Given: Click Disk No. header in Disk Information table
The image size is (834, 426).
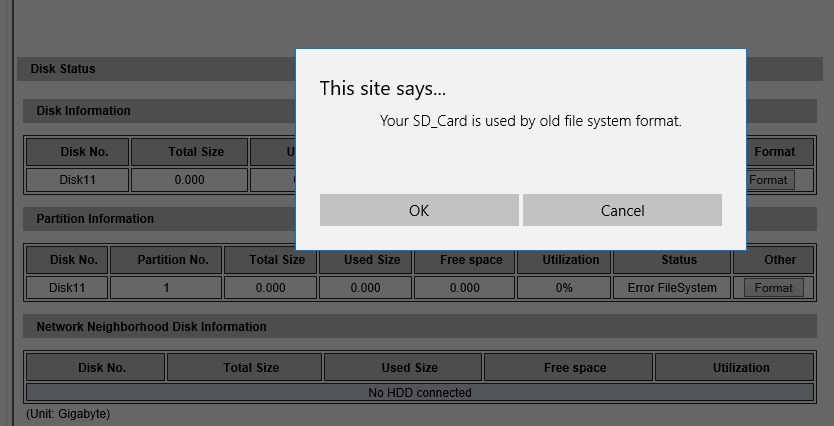Looking at the screenshot, I should [x=77, y=152].
